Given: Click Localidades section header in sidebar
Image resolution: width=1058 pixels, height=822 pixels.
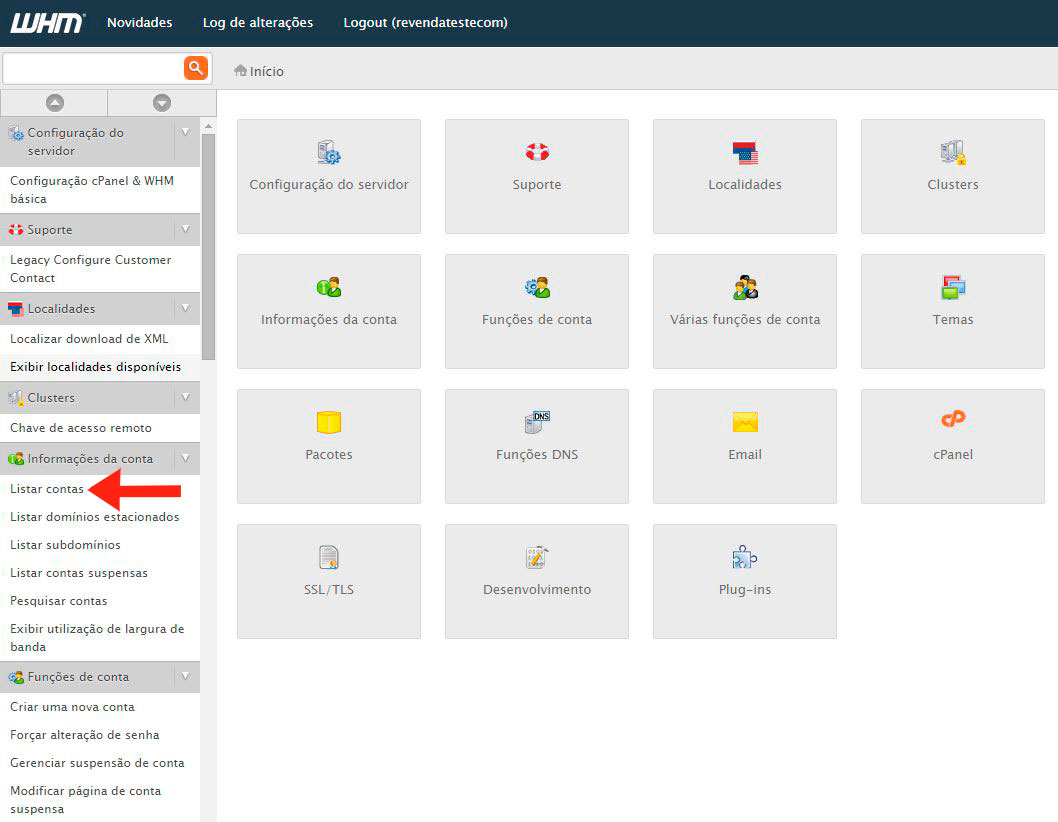Looking at the screenshot, I should click(x=100, y=308).
